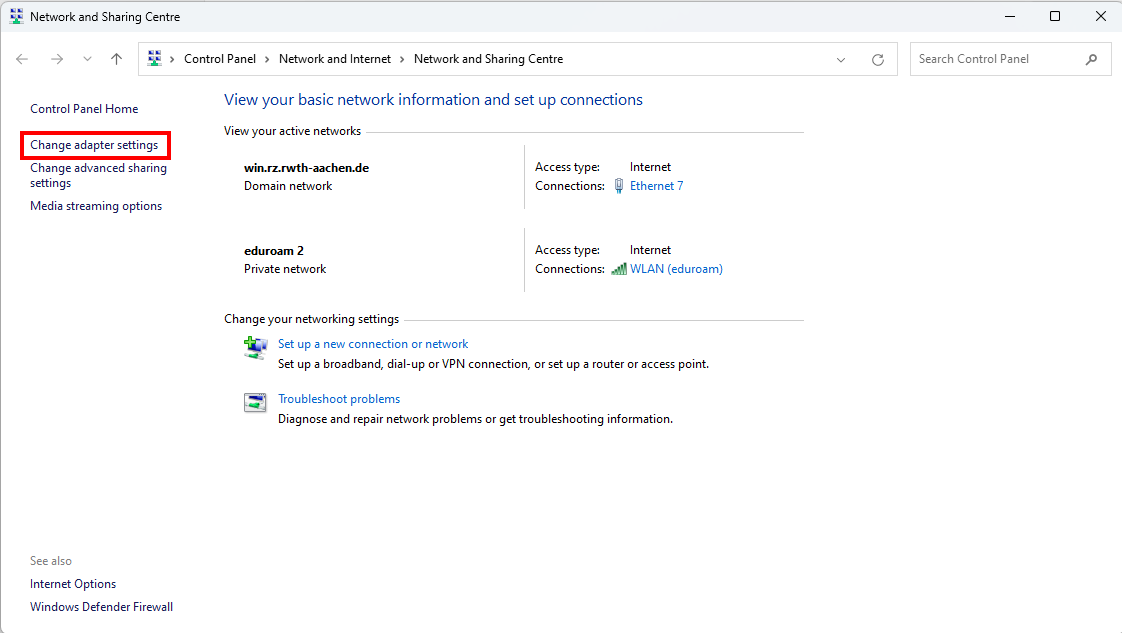The height and width of the screenshot is (633, 1122).
Task: Click the Ethernet adapter icon
Action: [619, 186]
